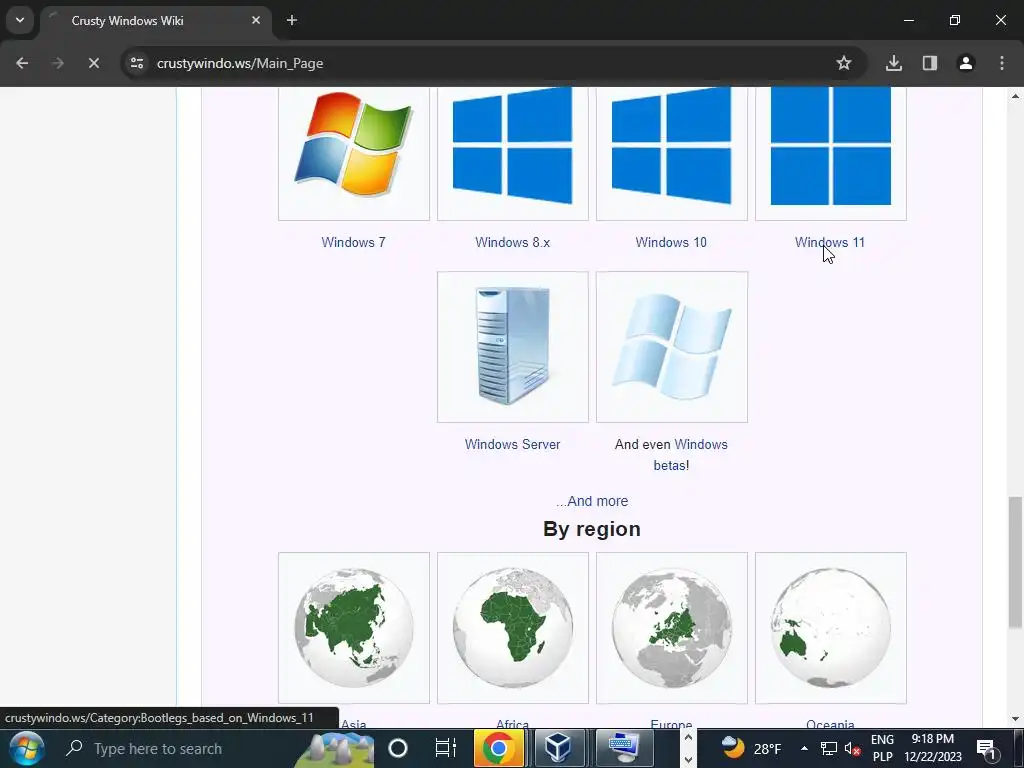This screenshot has height=768, width=1024.
Task: Follow the Windows betas text link
Action: [x=690, y=455]
